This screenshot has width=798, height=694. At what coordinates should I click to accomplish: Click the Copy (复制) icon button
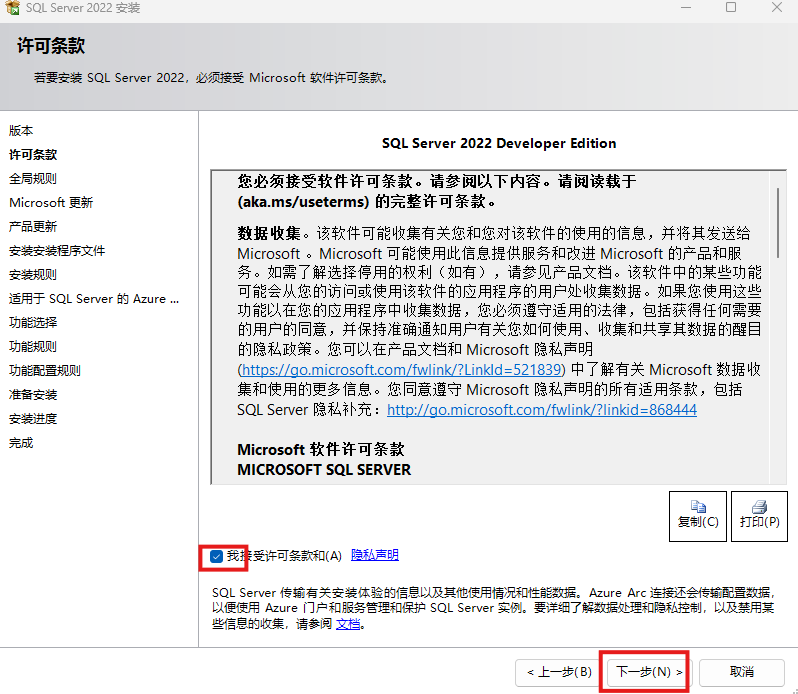pos(697,515)
